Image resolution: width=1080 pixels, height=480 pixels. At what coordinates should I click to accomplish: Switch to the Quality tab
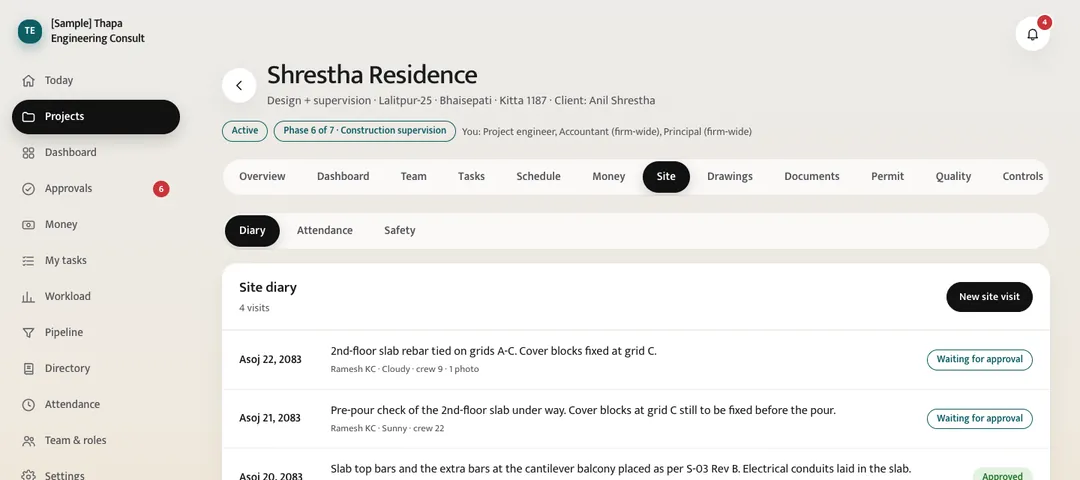pos(953,176)
